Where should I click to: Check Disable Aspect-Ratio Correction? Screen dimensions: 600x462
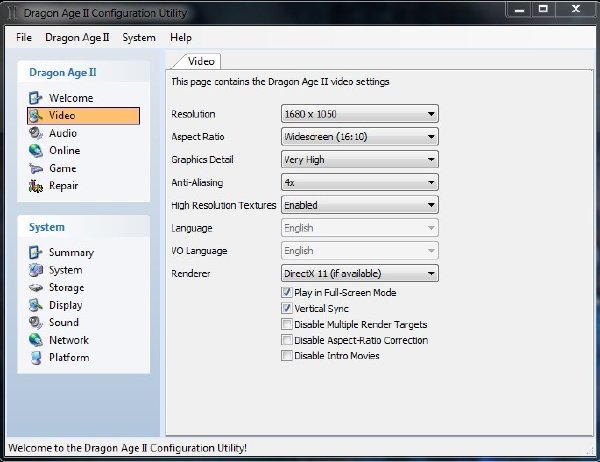click(x=287, y=340)
